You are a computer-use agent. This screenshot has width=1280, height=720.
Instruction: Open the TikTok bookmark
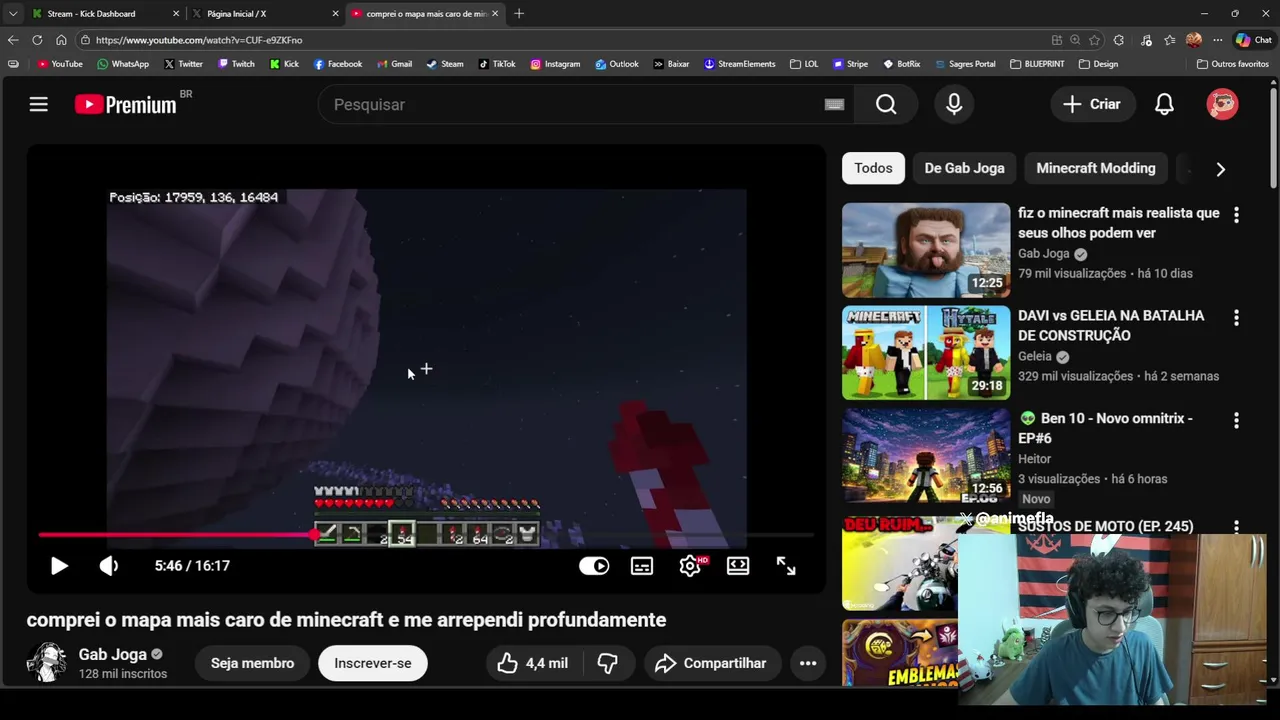(x=497, y=64)
